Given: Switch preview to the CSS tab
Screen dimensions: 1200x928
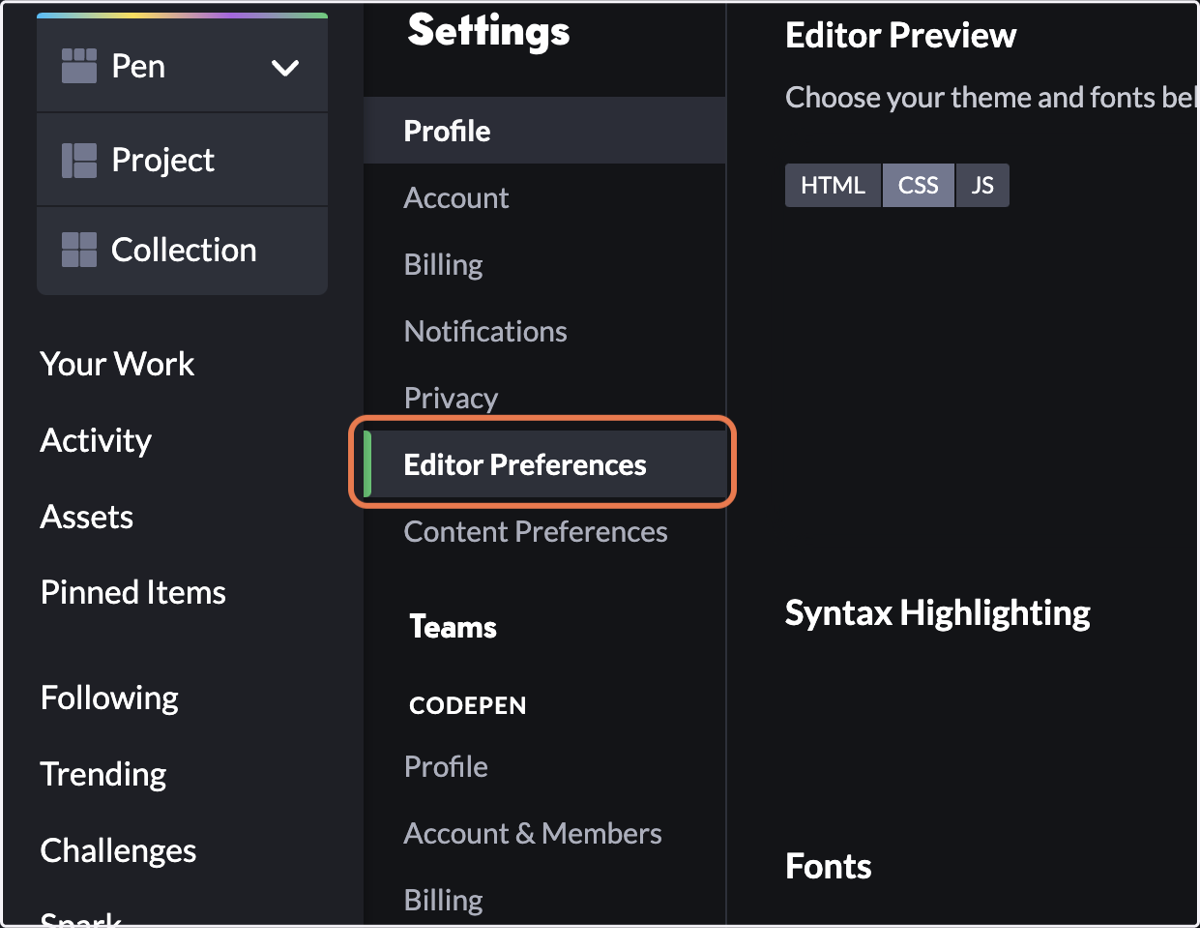Looking at the screenshot, I should [918, 186].
